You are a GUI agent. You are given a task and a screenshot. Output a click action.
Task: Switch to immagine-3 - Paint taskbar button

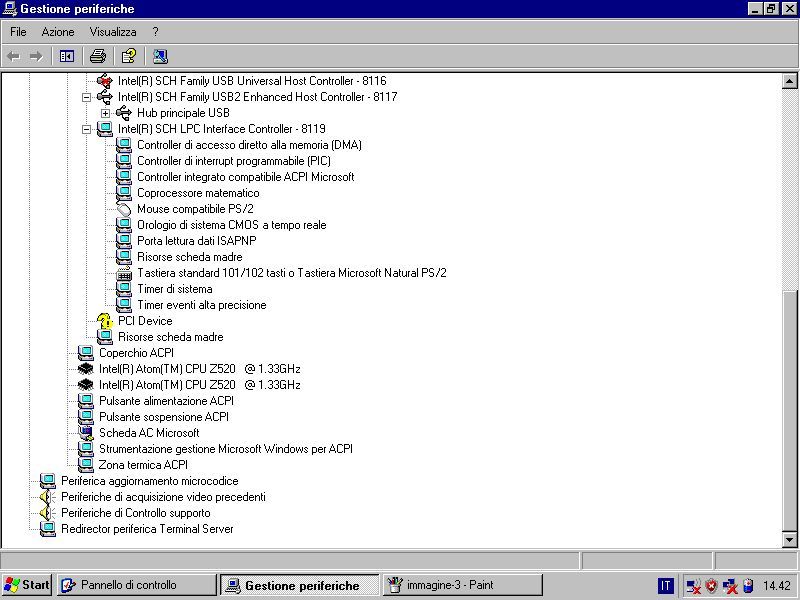click(x=462, y=585)
